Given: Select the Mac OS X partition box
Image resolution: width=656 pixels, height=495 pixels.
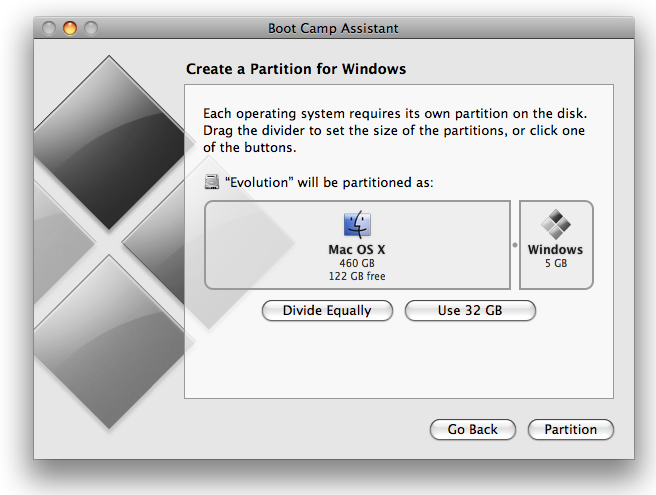Looking at the screenshot, I should click(357, 245).
